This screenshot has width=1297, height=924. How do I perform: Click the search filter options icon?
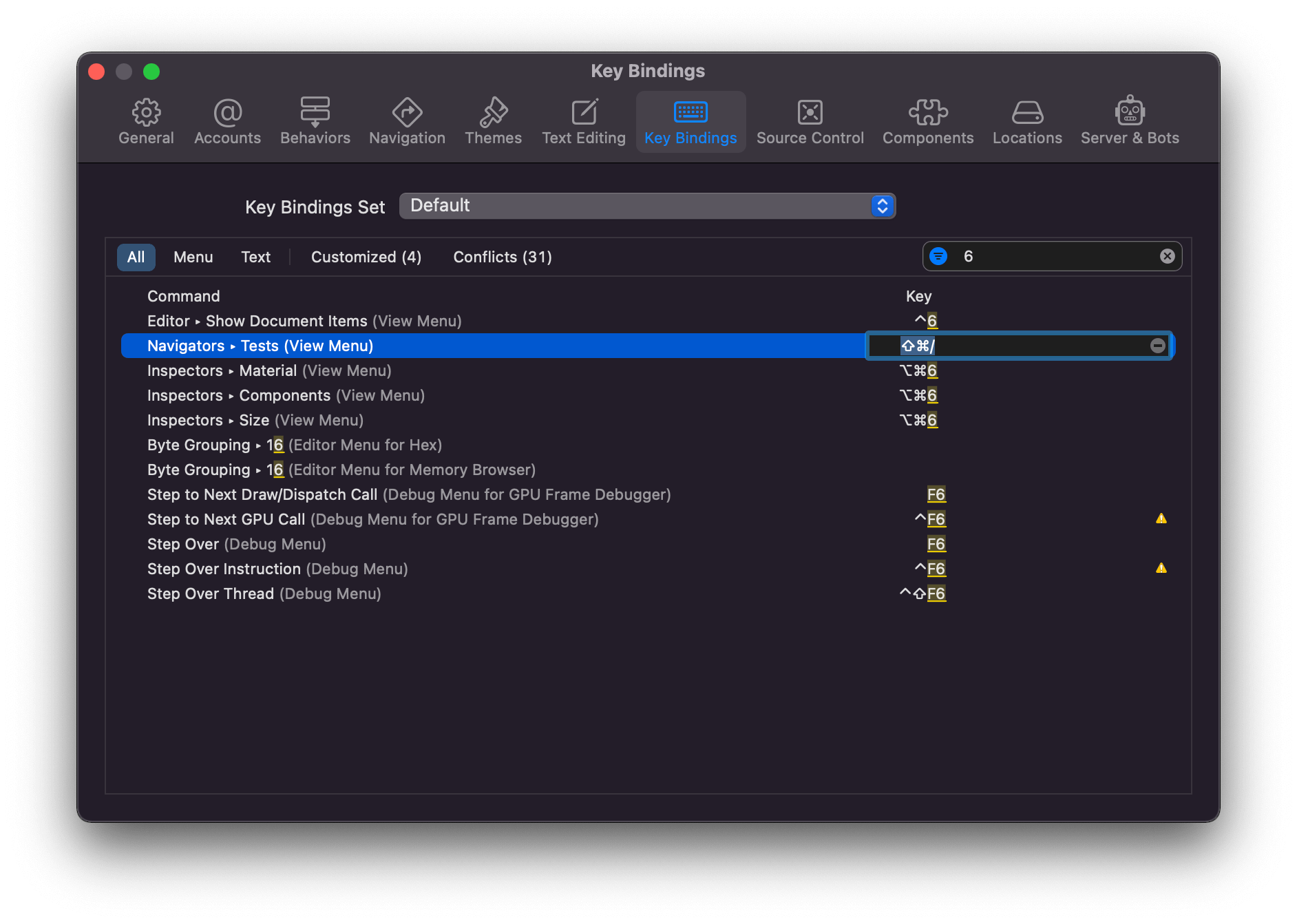tap(938, 256)
